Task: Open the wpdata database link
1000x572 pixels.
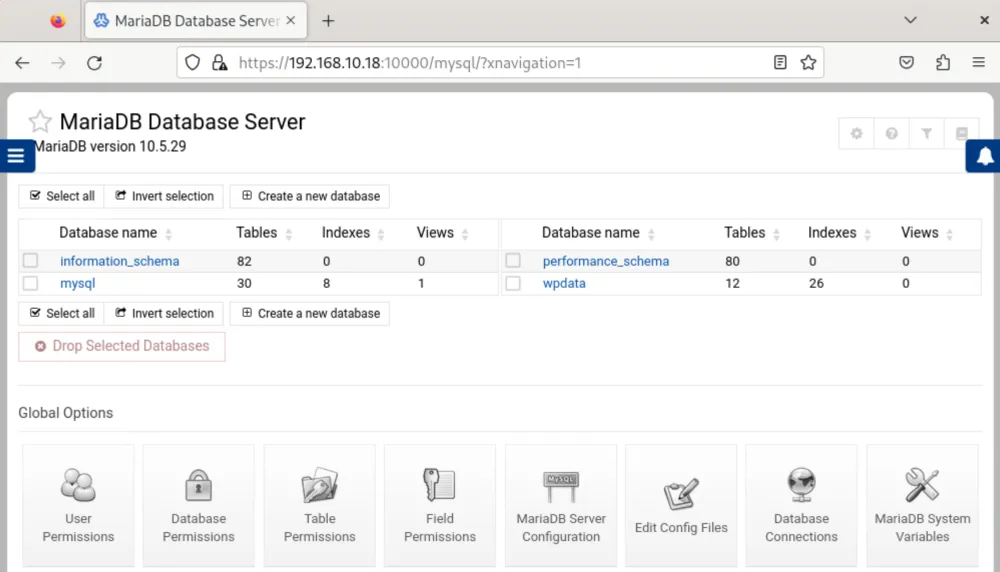Action: pyautogui.click(x=564, y=283)
